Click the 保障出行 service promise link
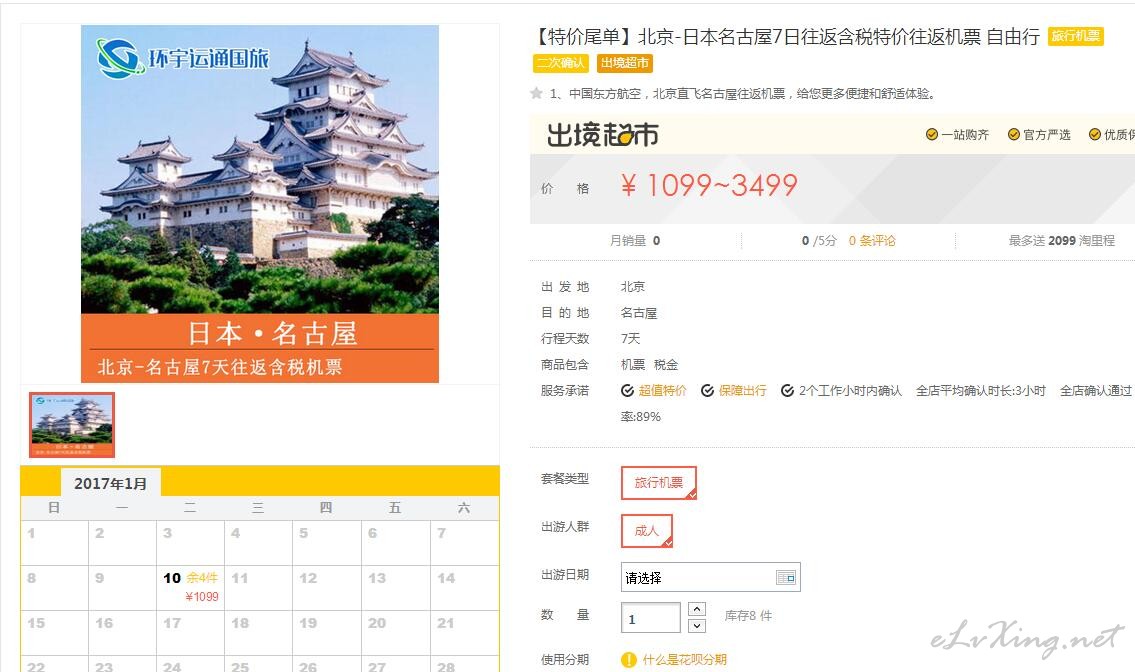The width and height of the screenshot is (1135, 672). pyautogui.click(x=742, y=390)
